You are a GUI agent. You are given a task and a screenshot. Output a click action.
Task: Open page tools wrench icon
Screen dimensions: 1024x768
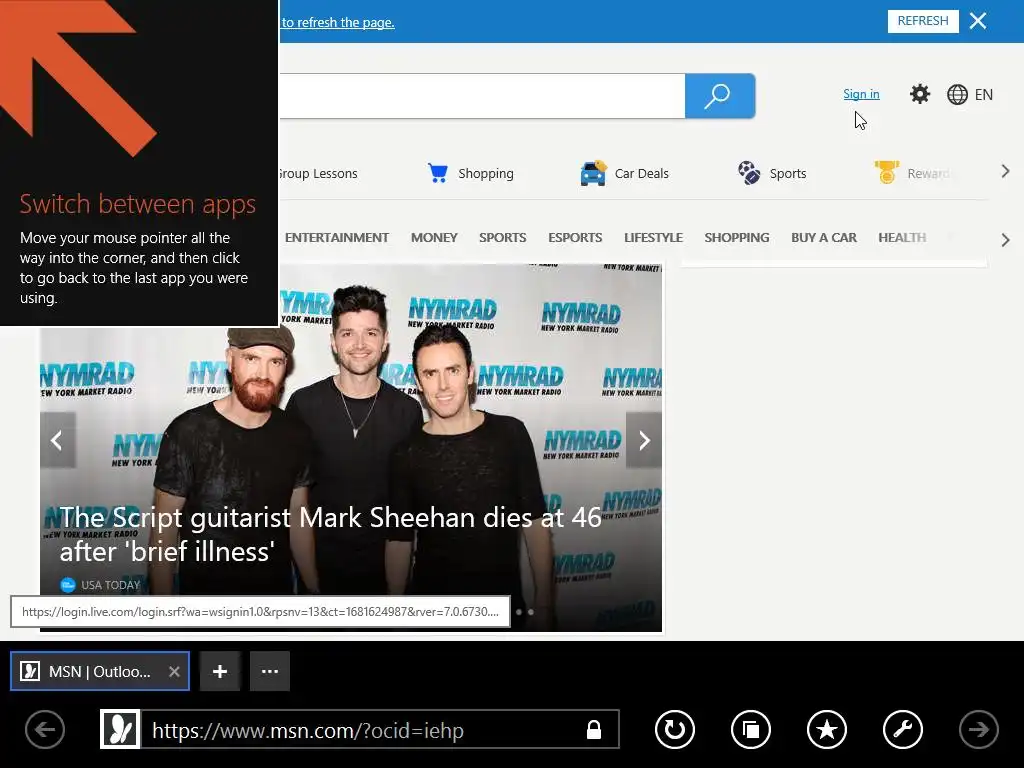point(903,729)
